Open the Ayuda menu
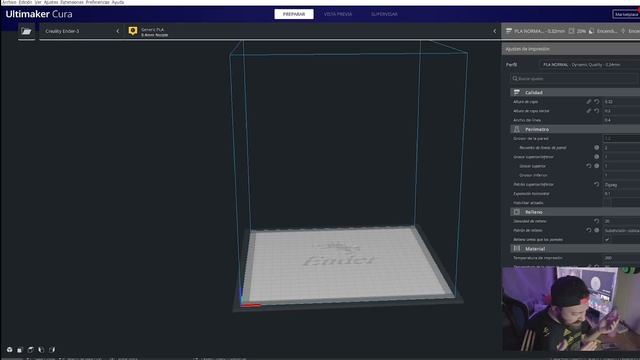This screenshot has height=360, width=640. point(118,2)
